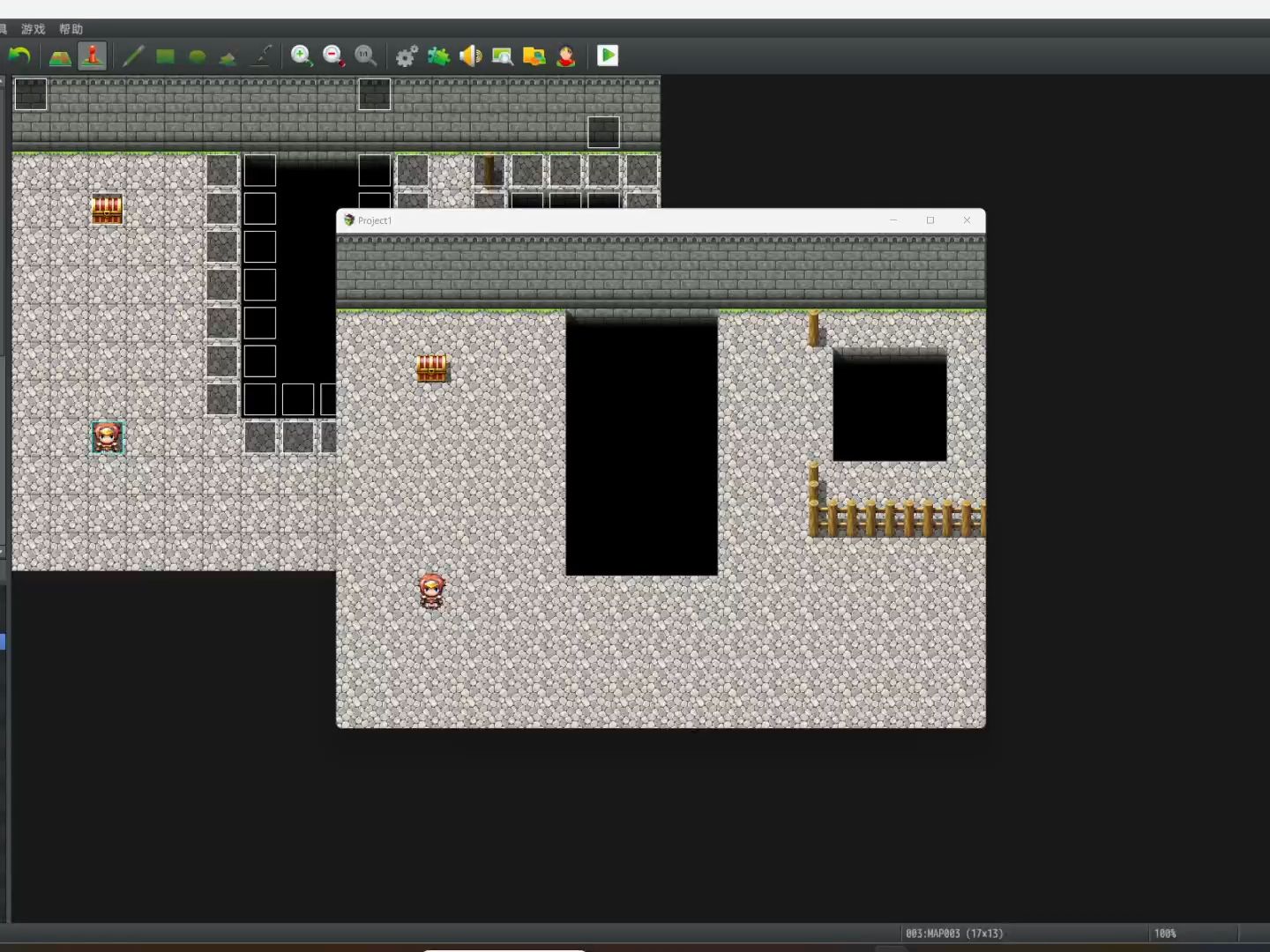Select the Flood Fill tool
The width and height of the screenshot is (1270, 952).
(x=228, y=57)
